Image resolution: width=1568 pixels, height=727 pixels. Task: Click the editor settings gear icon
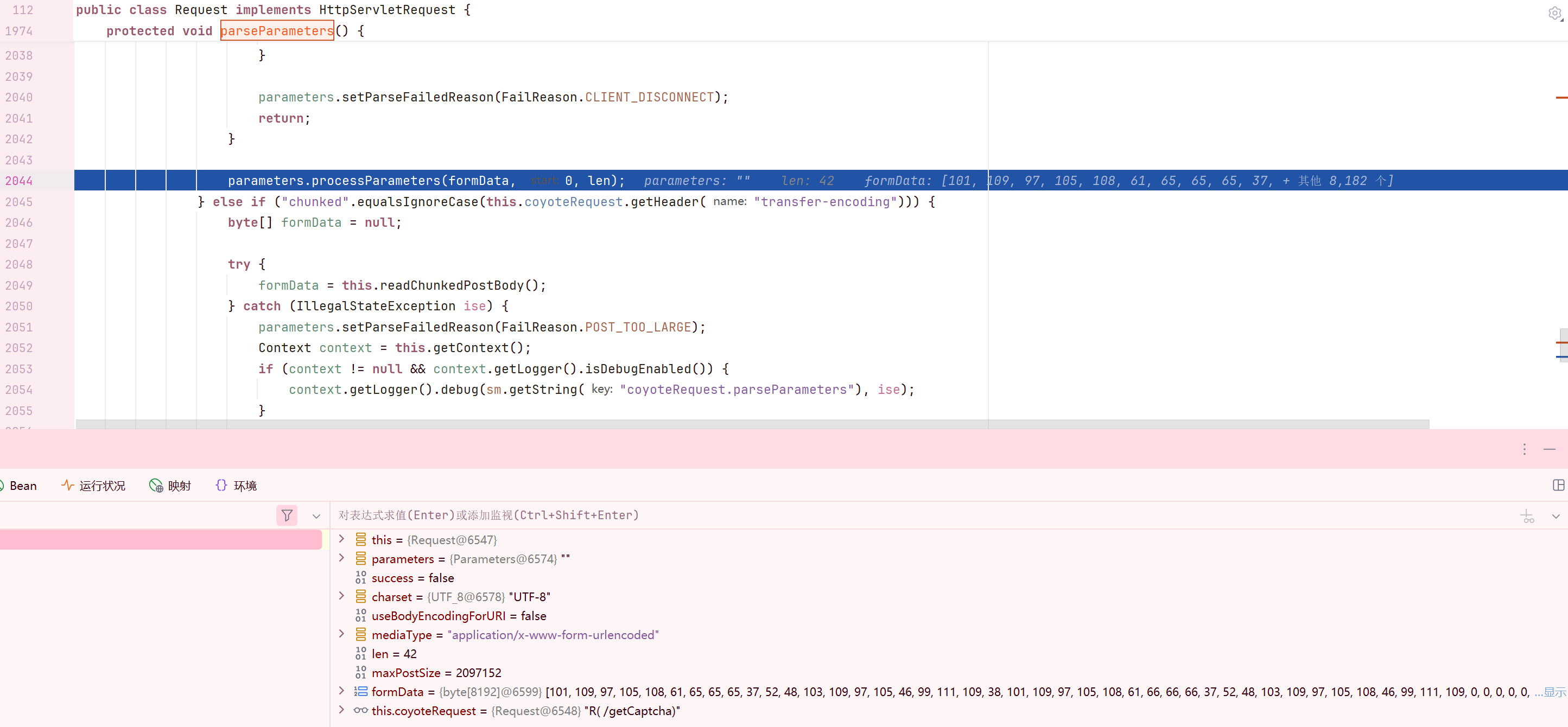(x=1554, y=13)
